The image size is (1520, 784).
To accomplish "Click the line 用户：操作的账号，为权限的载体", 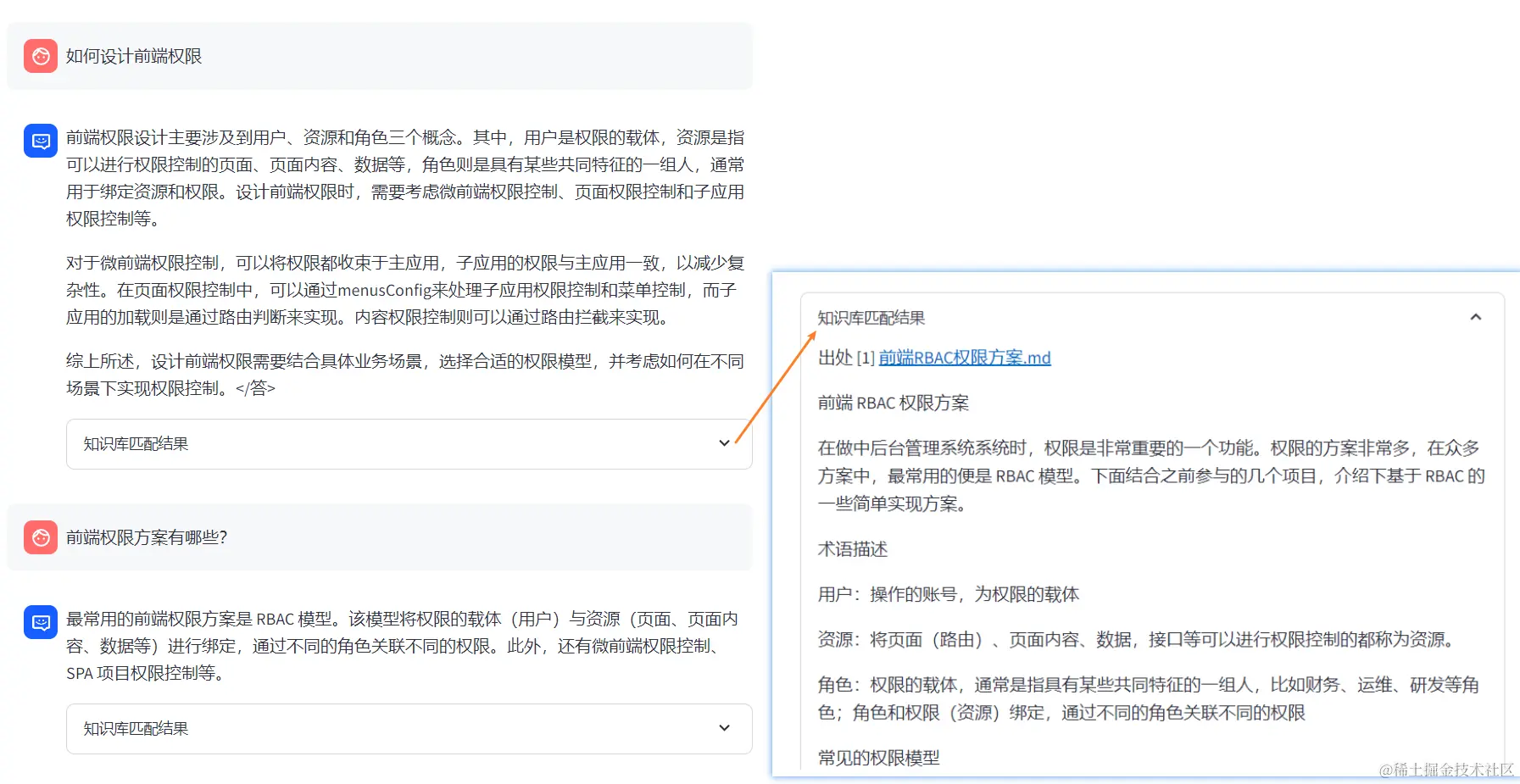I will 948,594.
